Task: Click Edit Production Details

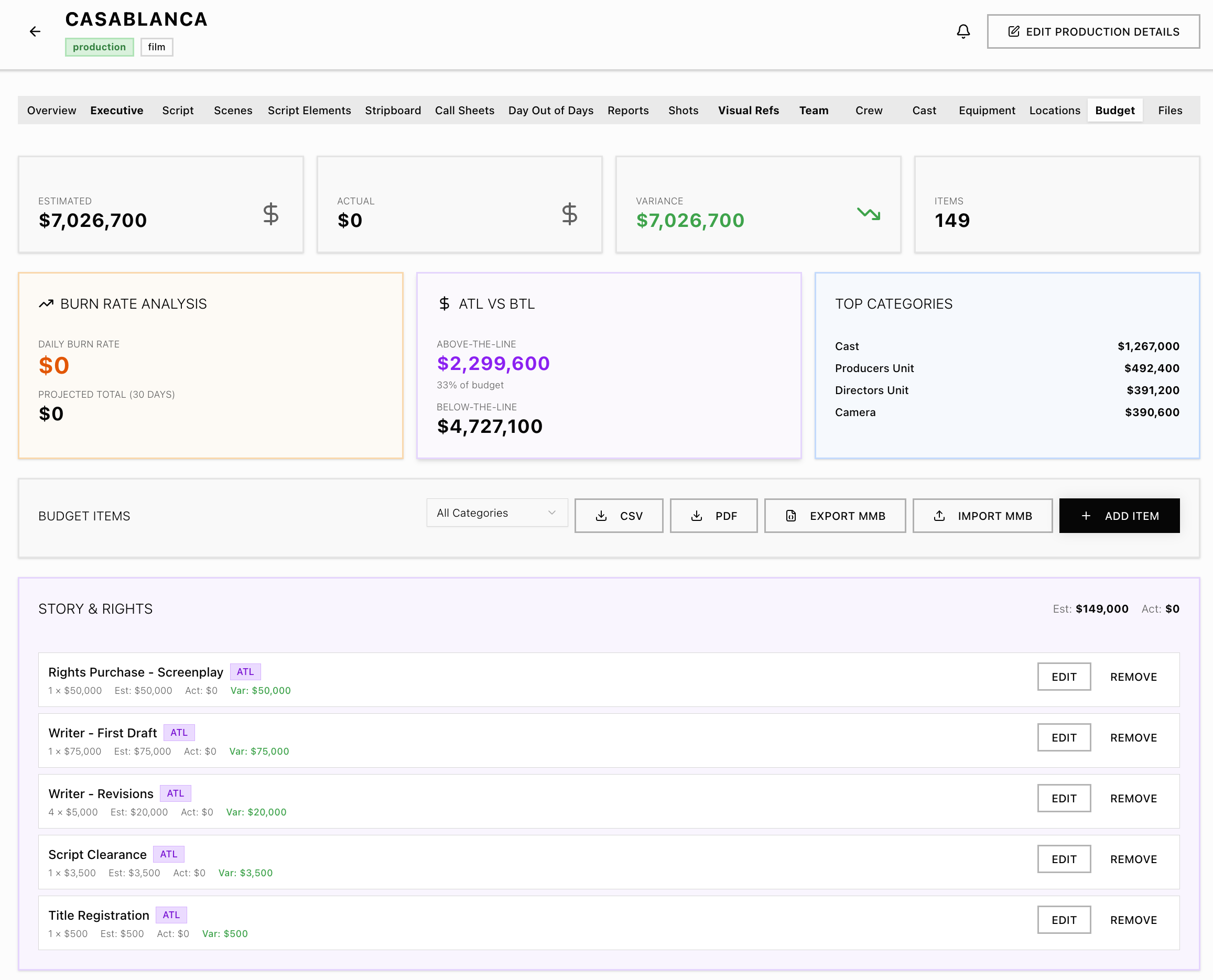Action: (x=1093, y=31)
